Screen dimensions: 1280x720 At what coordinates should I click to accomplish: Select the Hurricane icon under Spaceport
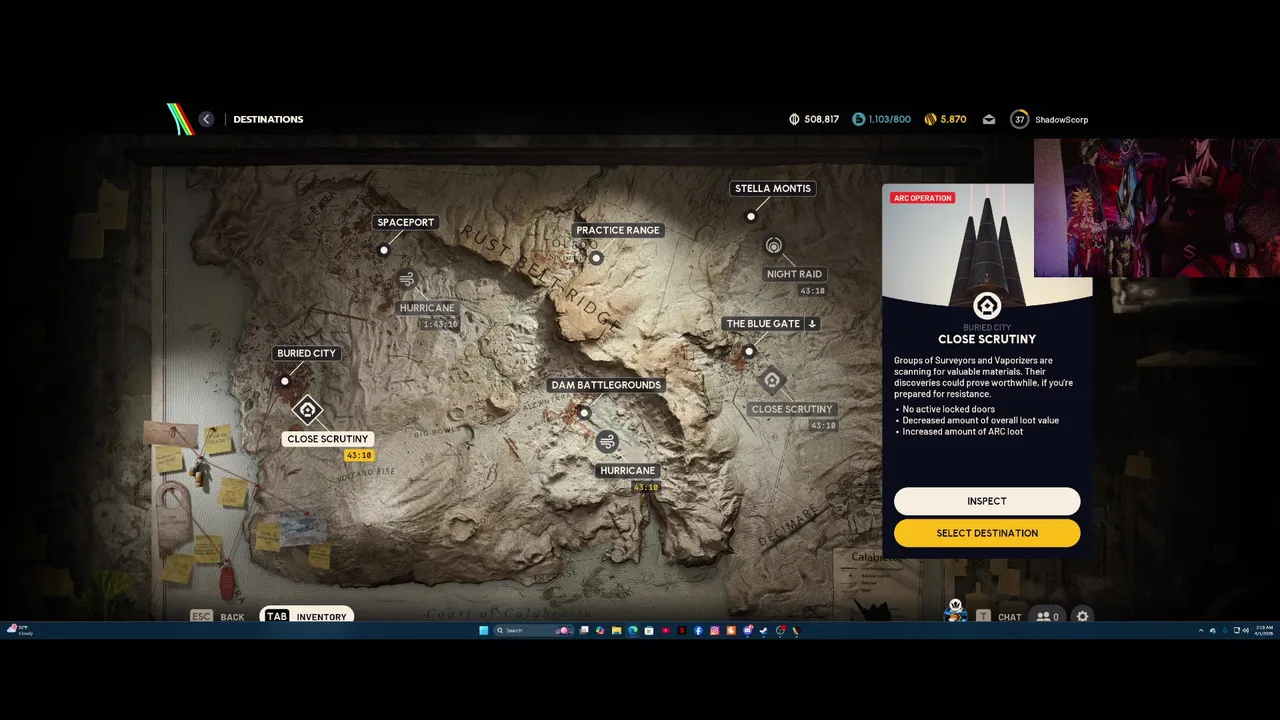(x=406, y=280)
